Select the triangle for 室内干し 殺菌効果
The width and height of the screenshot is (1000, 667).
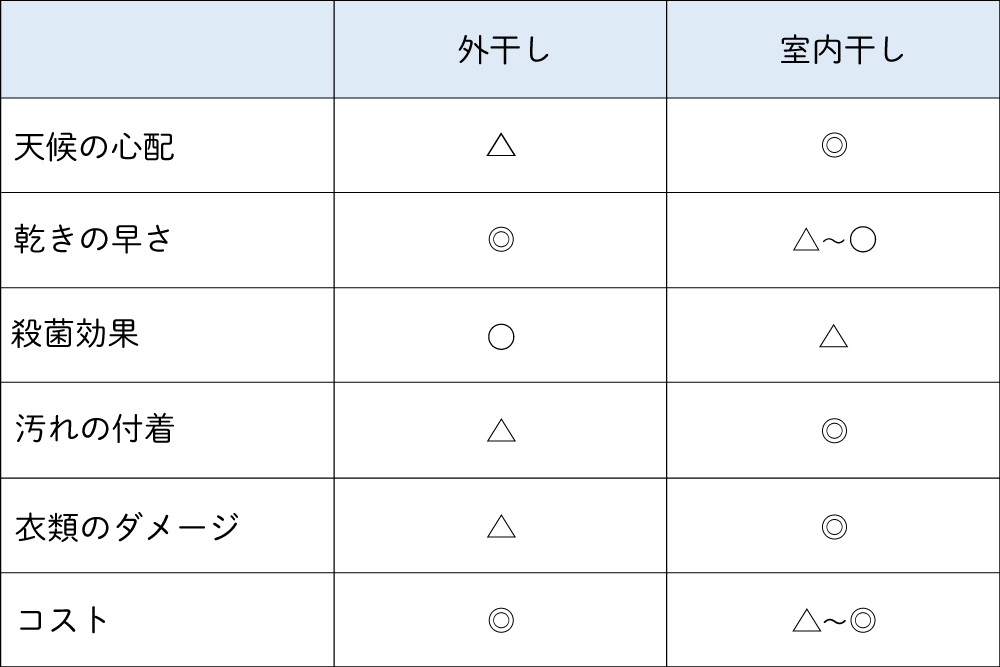(x=834, y=336)
